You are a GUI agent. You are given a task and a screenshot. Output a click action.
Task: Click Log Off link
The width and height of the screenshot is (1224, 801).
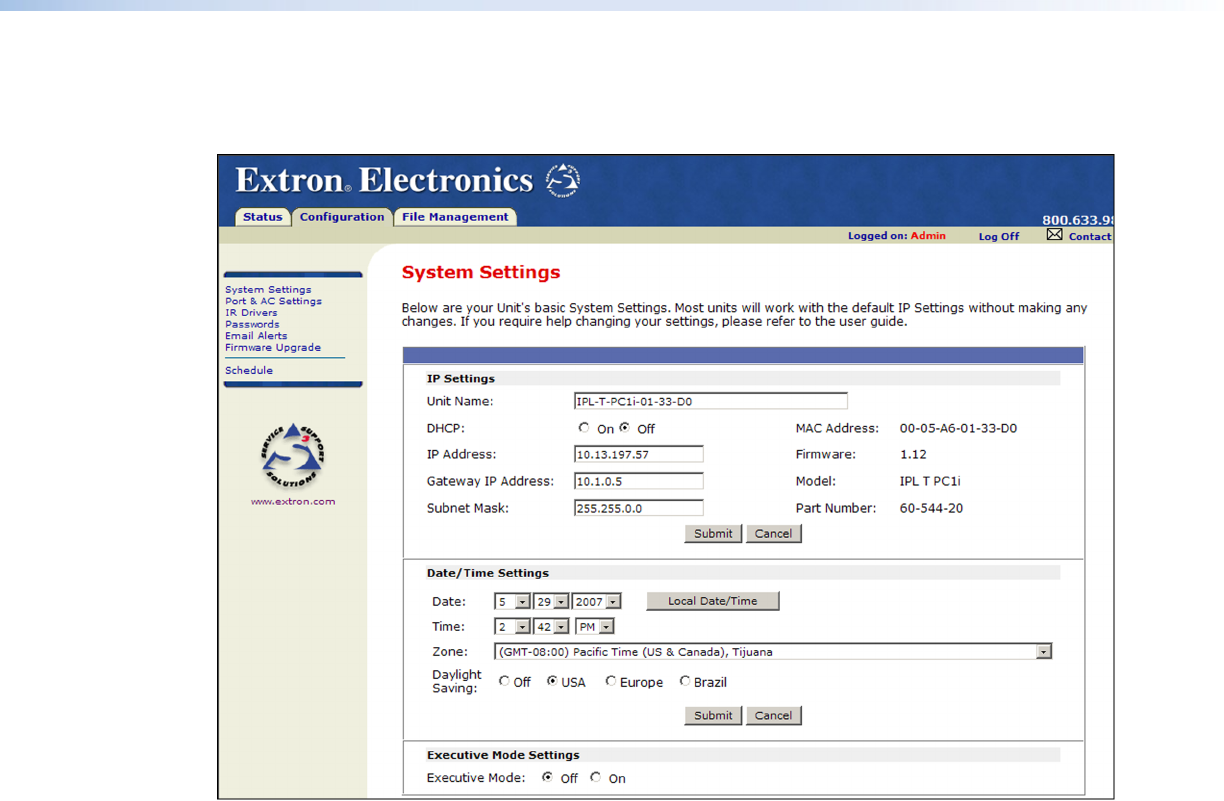click(x=999, y=236)
